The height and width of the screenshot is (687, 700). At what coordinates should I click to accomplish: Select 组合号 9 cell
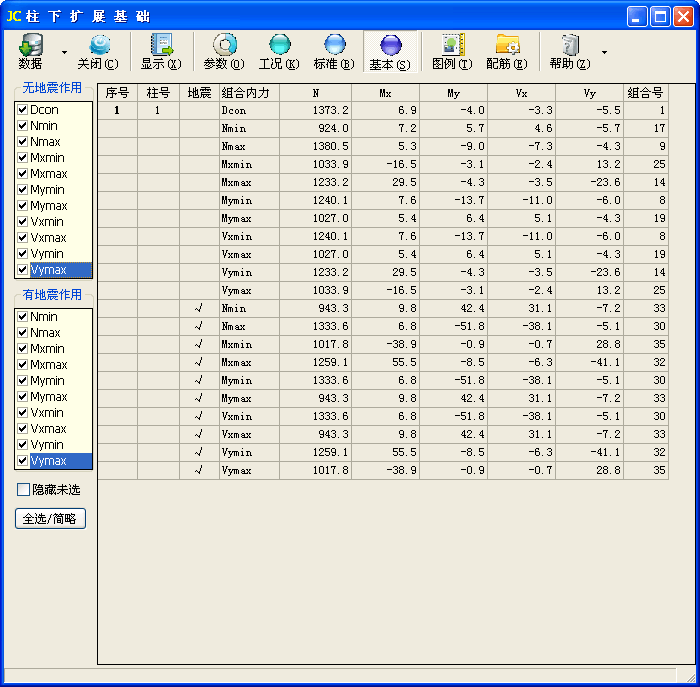[x=646, y=146]
